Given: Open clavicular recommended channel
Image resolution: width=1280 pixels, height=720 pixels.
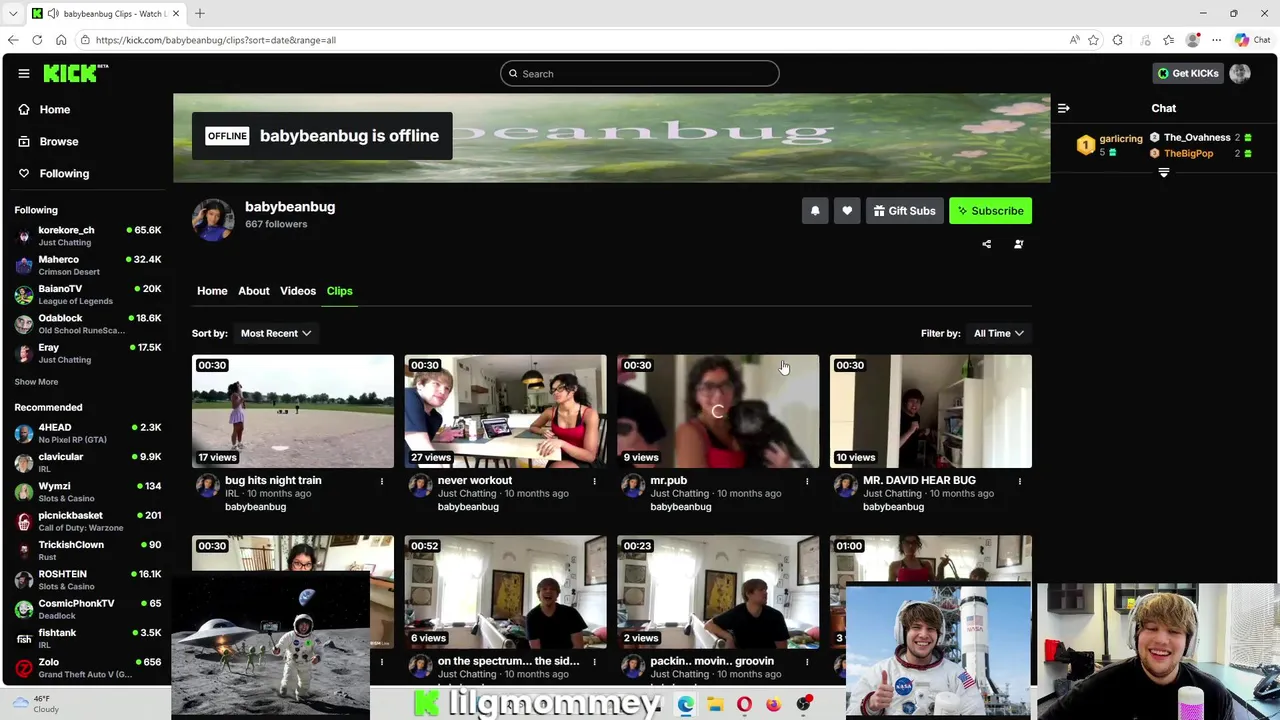Looking at the screenshot, I should pyautogui.click(x=88, y=462).
